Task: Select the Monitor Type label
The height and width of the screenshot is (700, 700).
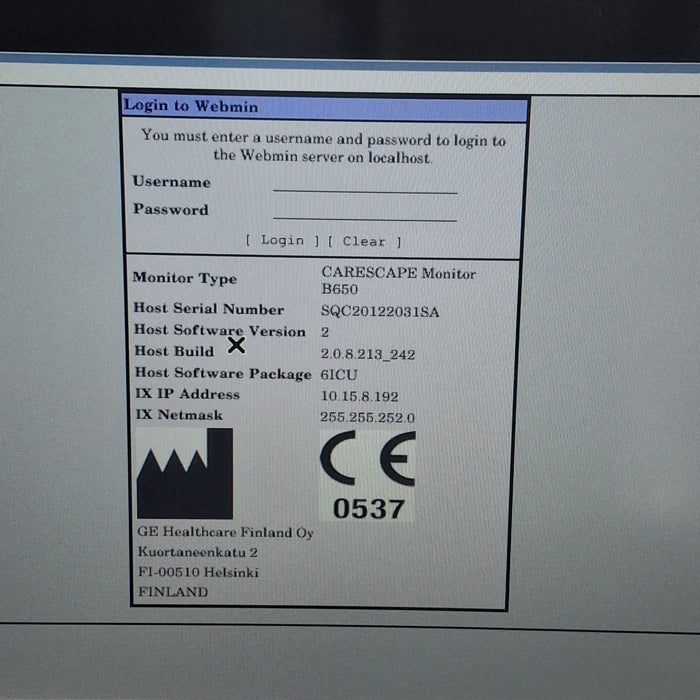Action: coord(185,278)
